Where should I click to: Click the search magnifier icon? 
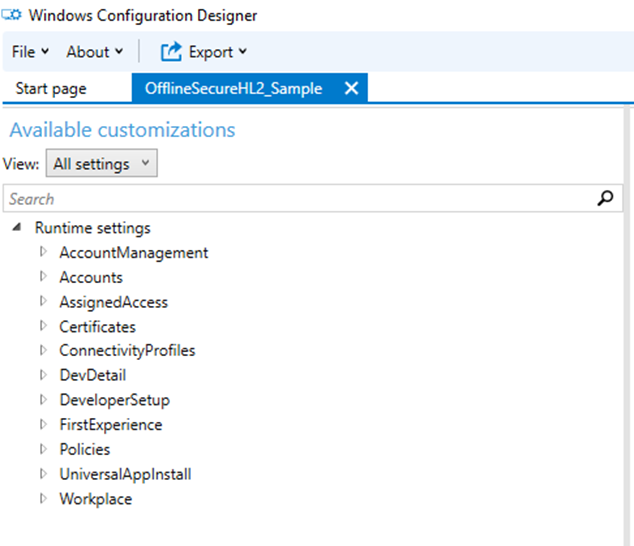[603, 198]
